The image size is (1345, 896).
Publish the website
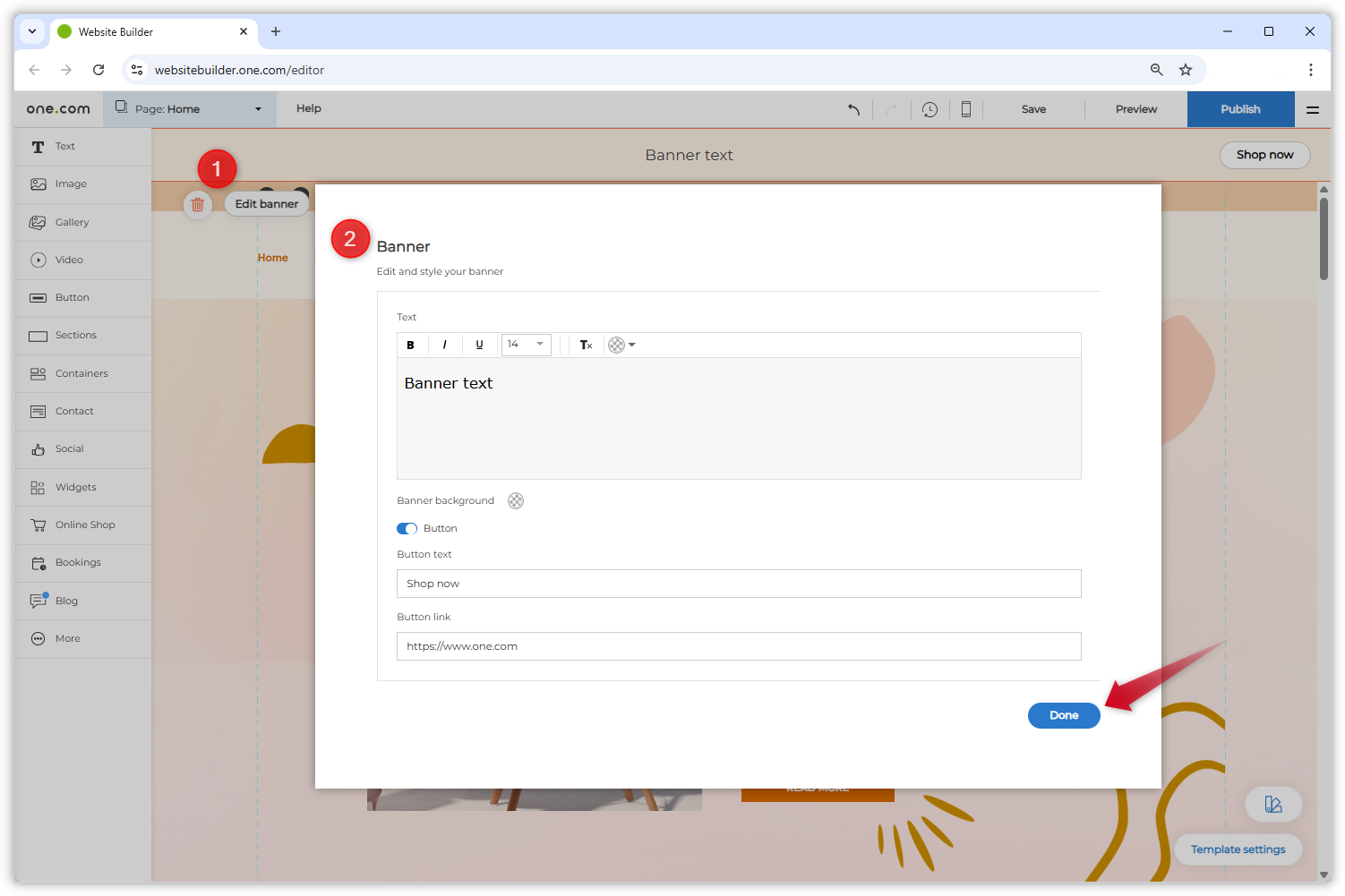tap(1240, 108)
